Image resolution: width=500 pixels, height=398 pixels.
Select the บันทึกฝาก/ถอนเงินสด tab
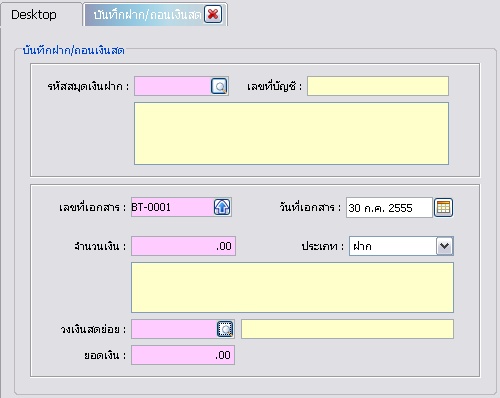pyautogui.click(x=147, y=15)
